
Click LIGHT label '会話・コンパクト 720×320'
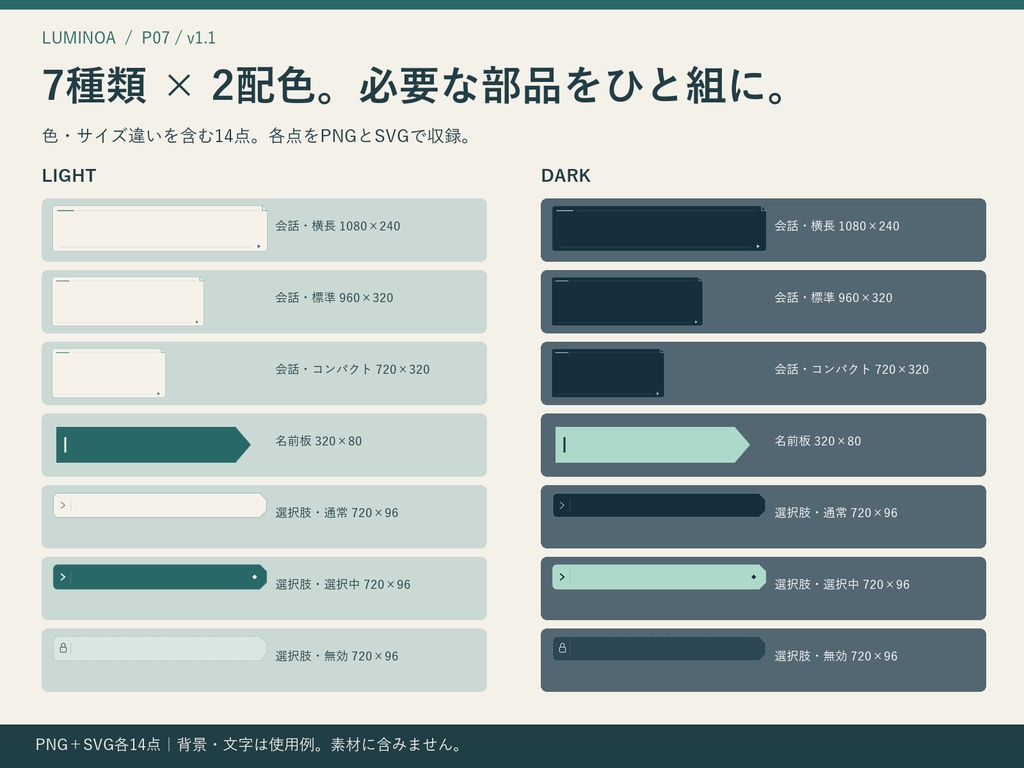[x=353, y=370]
